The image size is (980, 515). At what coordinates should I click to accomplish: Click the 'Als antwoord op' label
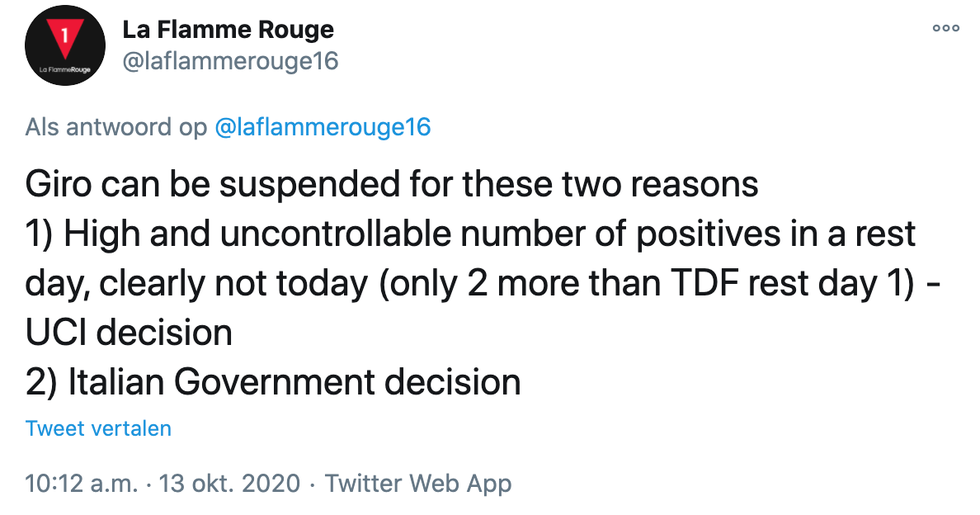(x=116, y=127)
